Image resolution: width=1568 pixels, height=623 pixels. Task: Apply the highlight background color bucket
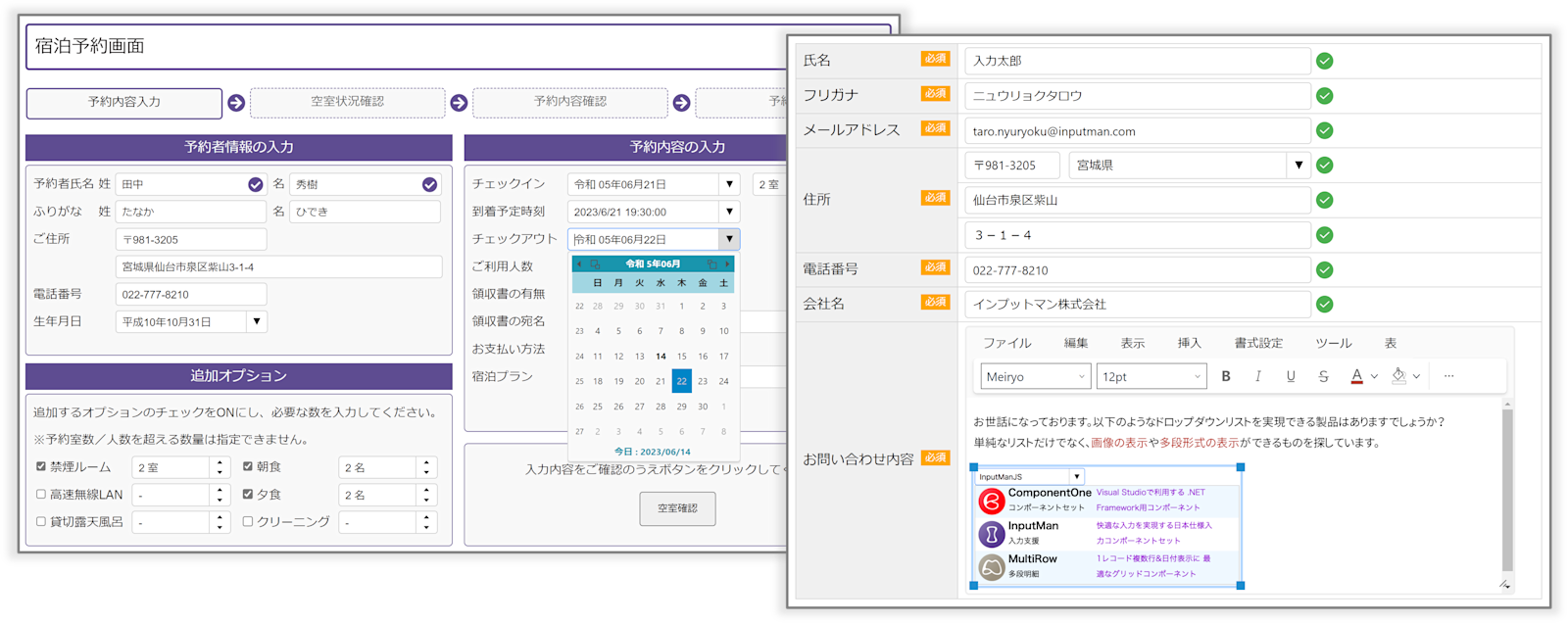point(1398,376)
